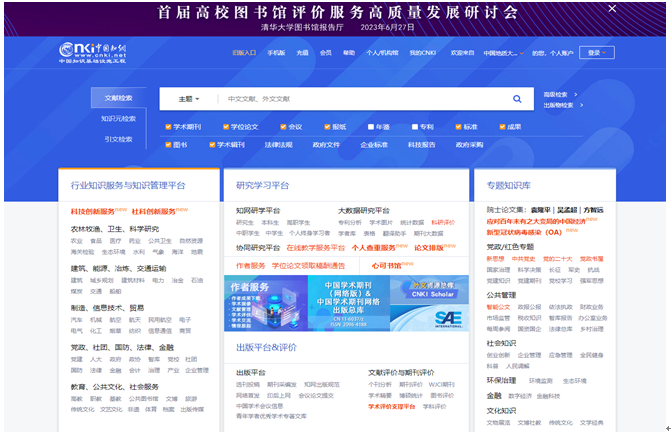Screen dimensions: 671x440
Task: Open the 研究学习平台 heading
Action: click(262, 185)
